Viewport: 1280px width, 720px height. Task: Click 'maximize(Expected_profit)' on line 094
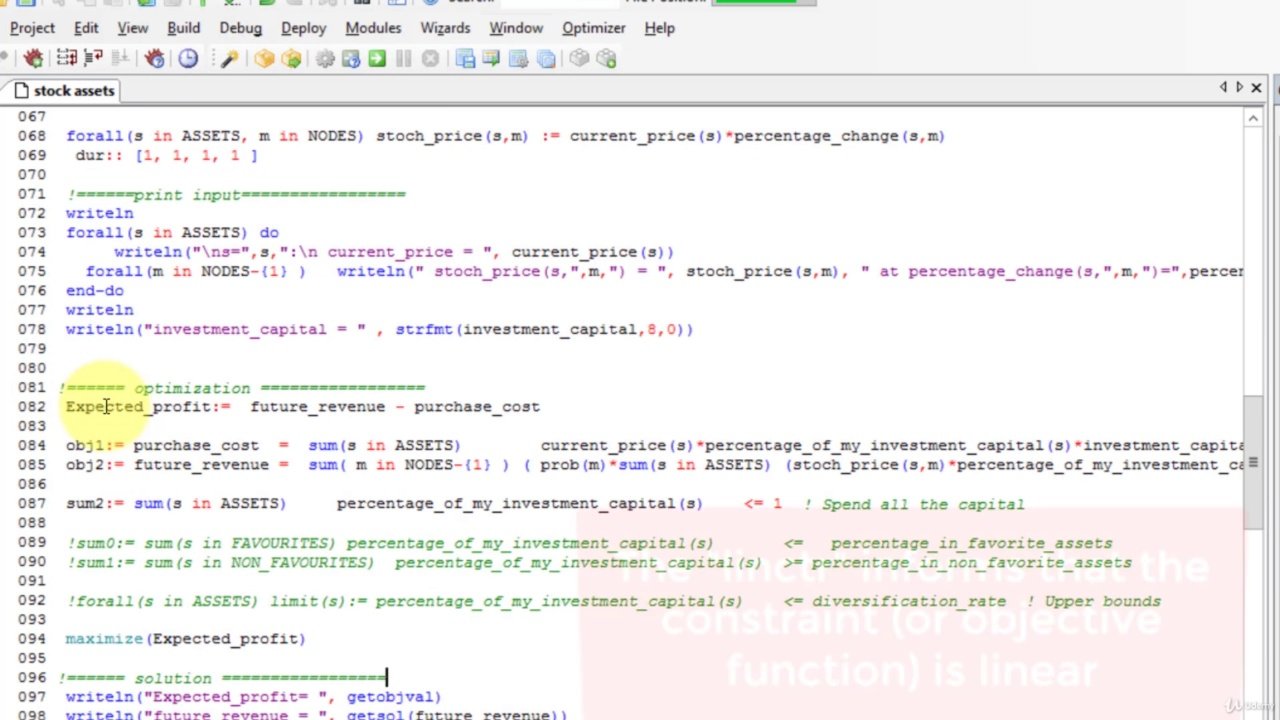(185, 639)
